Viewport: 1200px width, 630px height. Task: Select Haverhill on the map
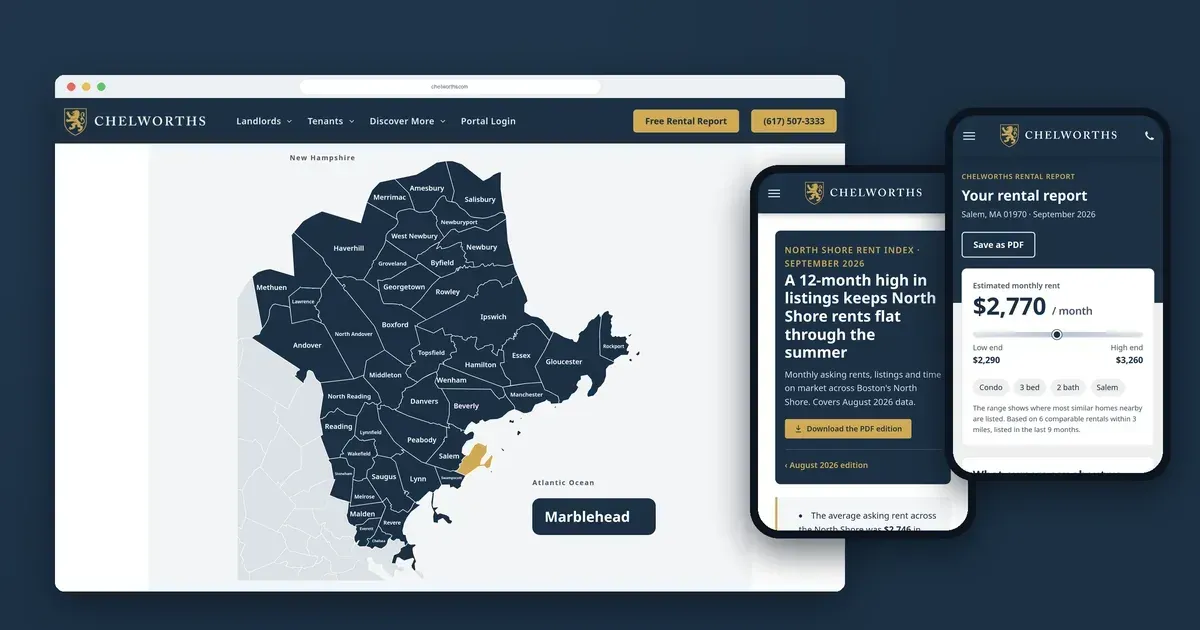pyautogui.click(x=349, y=248)
